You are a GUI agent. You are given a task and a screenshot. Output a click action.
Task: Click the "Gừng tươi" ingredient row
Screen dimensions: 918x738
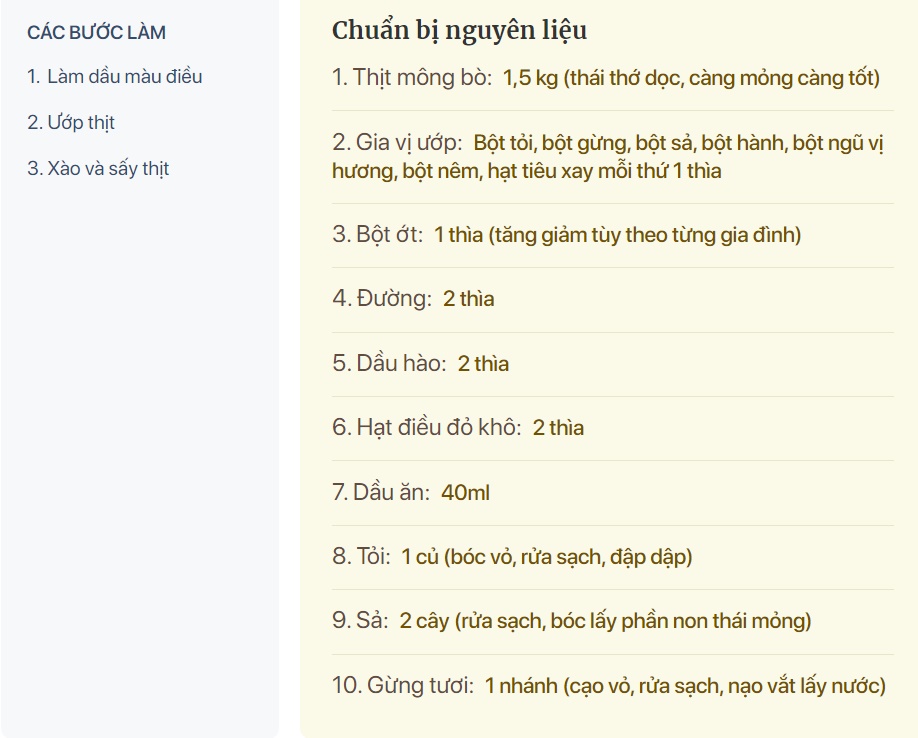coord(608,686)
